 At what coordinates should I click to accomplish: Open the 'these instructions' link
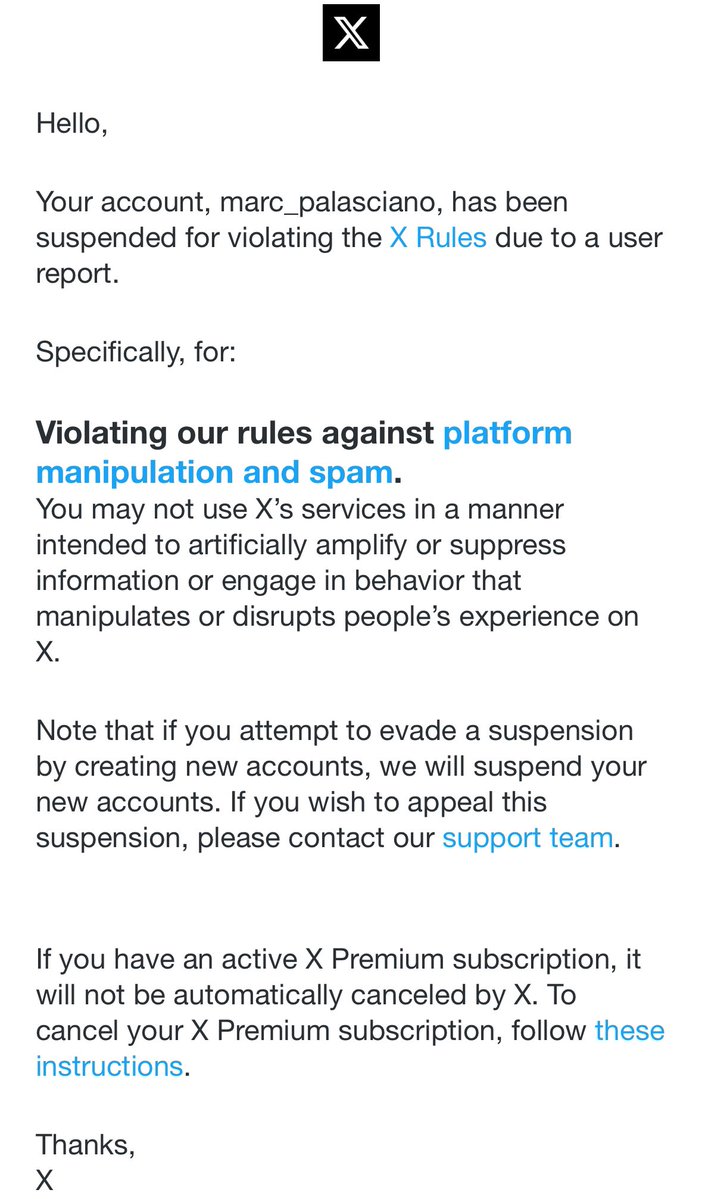(x=629, y=1030)
